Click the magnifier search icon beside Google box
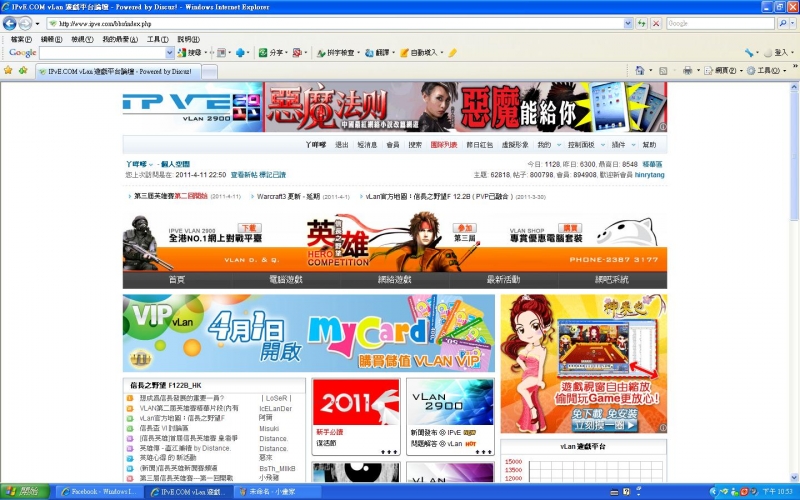The width and height of the screenshot is (800, 500). 782,23
